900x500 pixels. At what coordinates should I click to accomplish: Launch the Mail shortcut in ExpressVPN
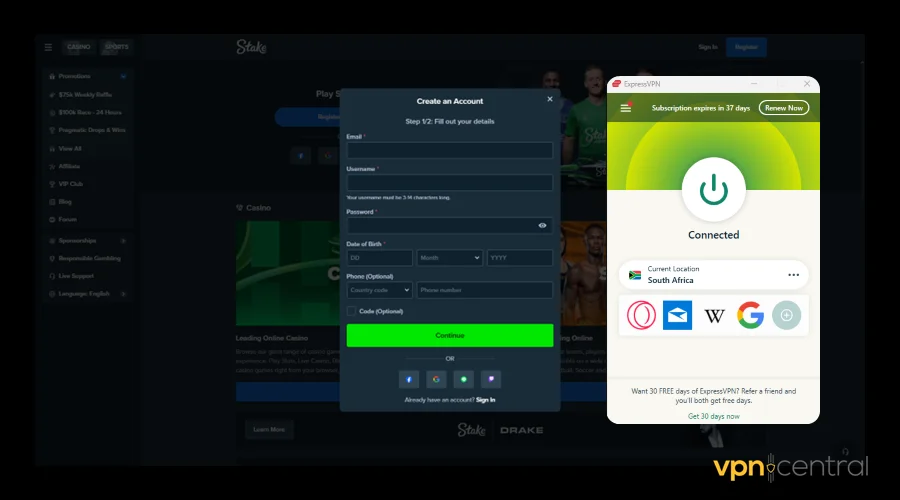(677, 315)
